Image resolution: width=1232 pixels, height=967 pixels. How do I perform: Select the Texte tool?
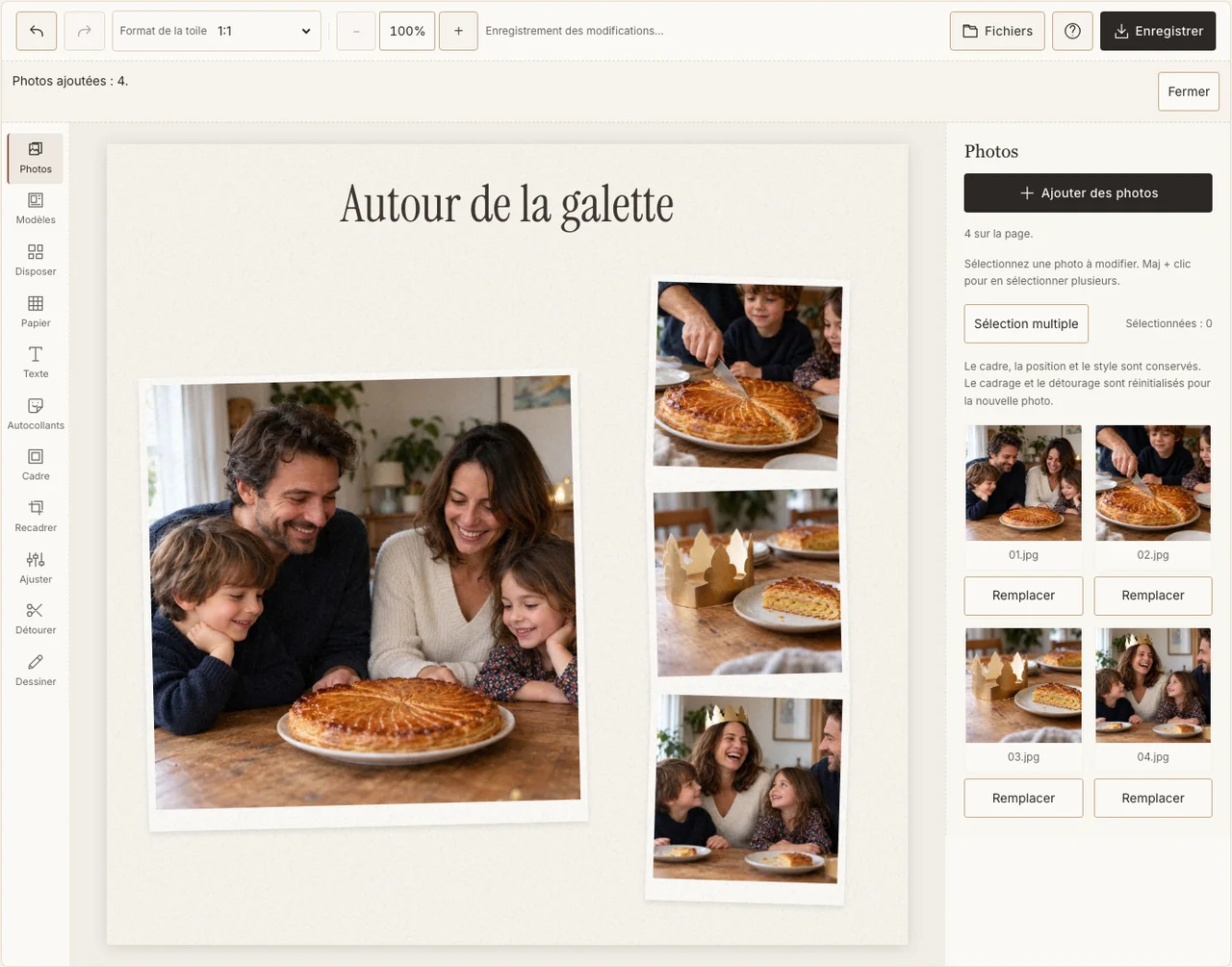pos(36,363)
